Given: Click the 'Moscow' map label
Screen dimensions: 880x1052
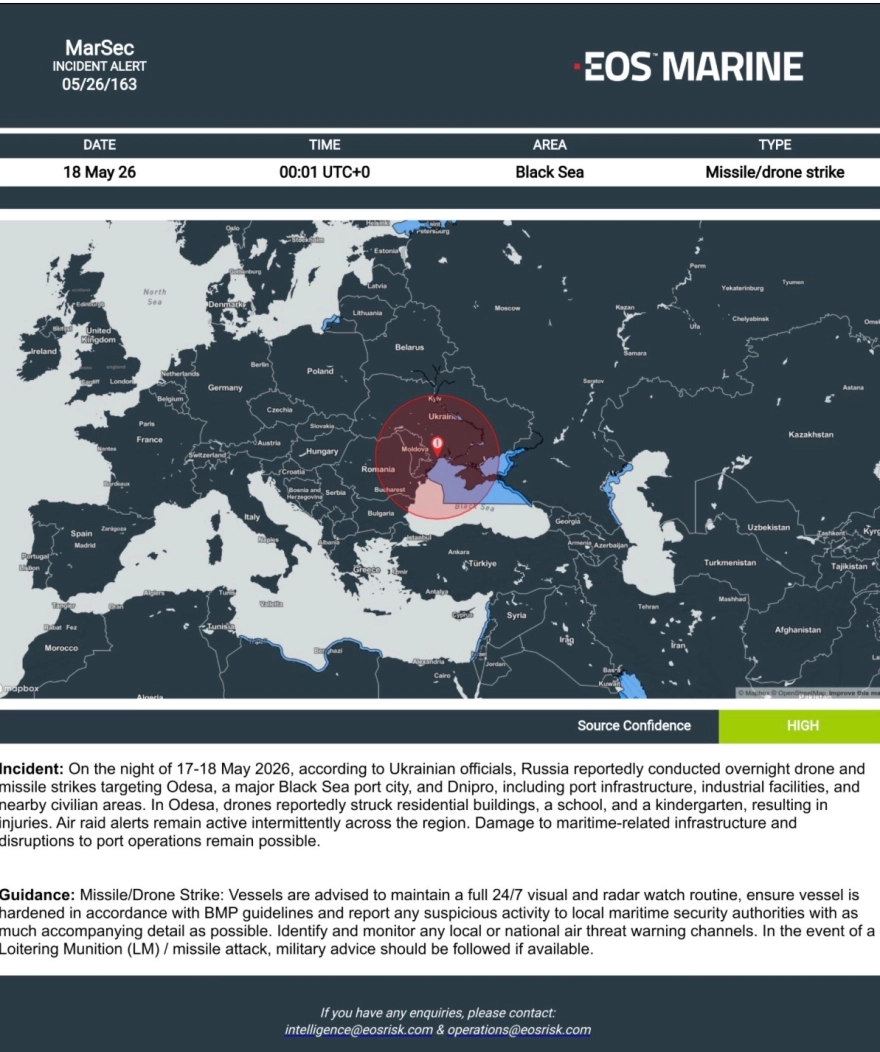Looking at the screenshot, I should 507,308.
